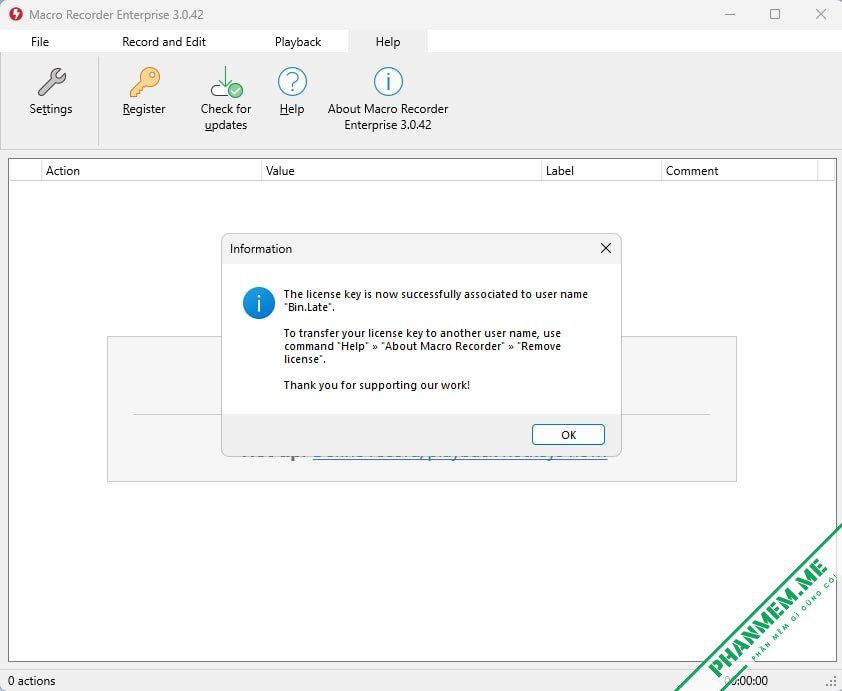The width and height of the screenshot is (842, 691).
Task: Click the Information dialog title
Action: (261, 249)
